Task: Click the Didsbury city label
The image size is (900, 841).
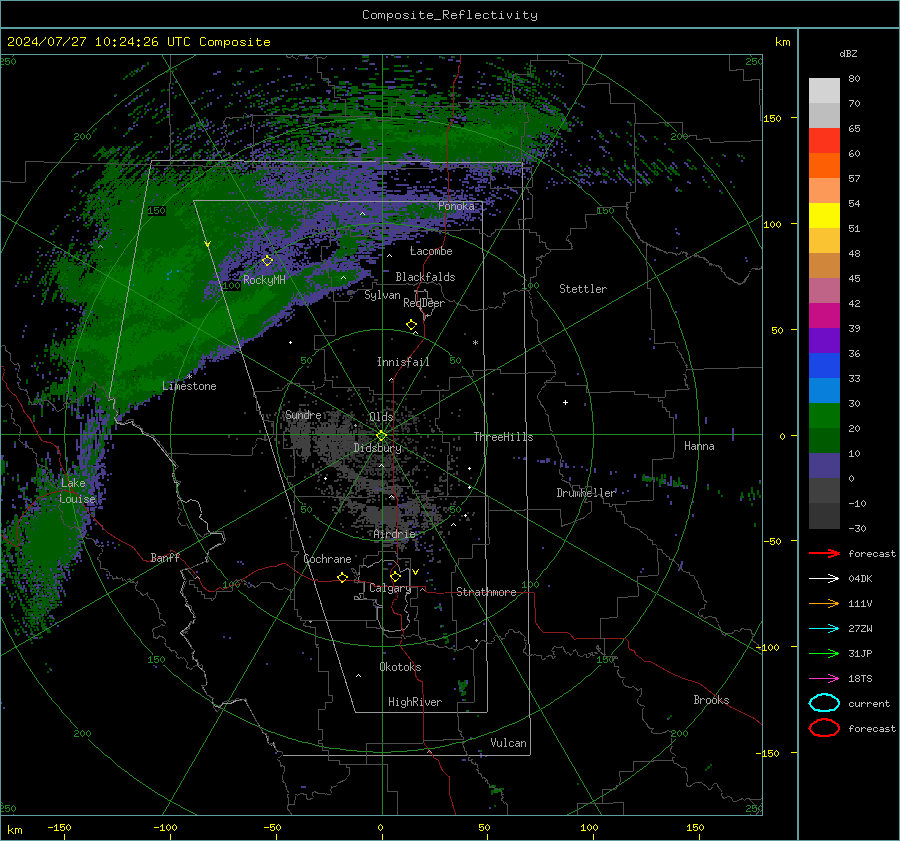Action: pyautogui.click(x=377, y=448)
